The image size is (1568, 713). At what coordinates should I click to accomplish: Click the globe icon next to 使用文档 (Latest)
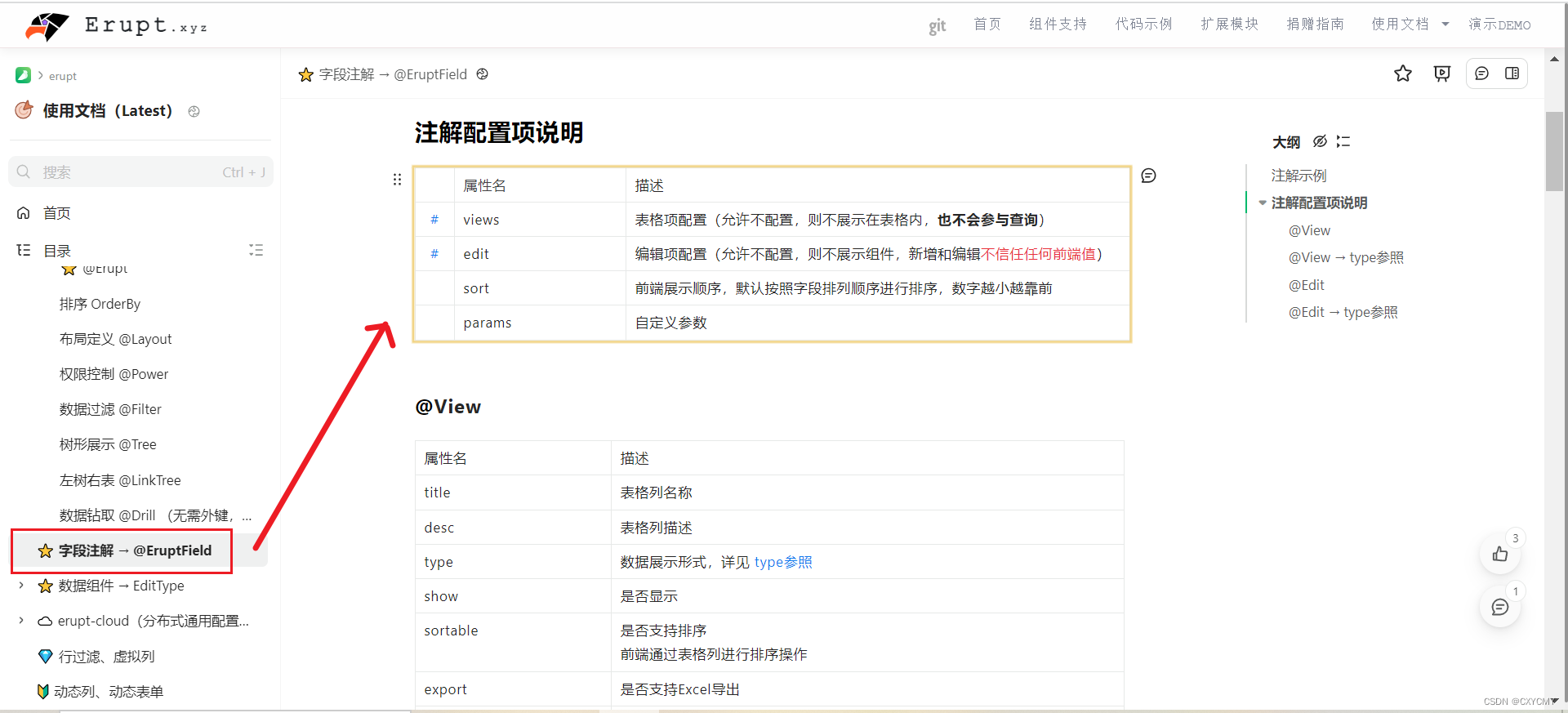click(194, 112)
